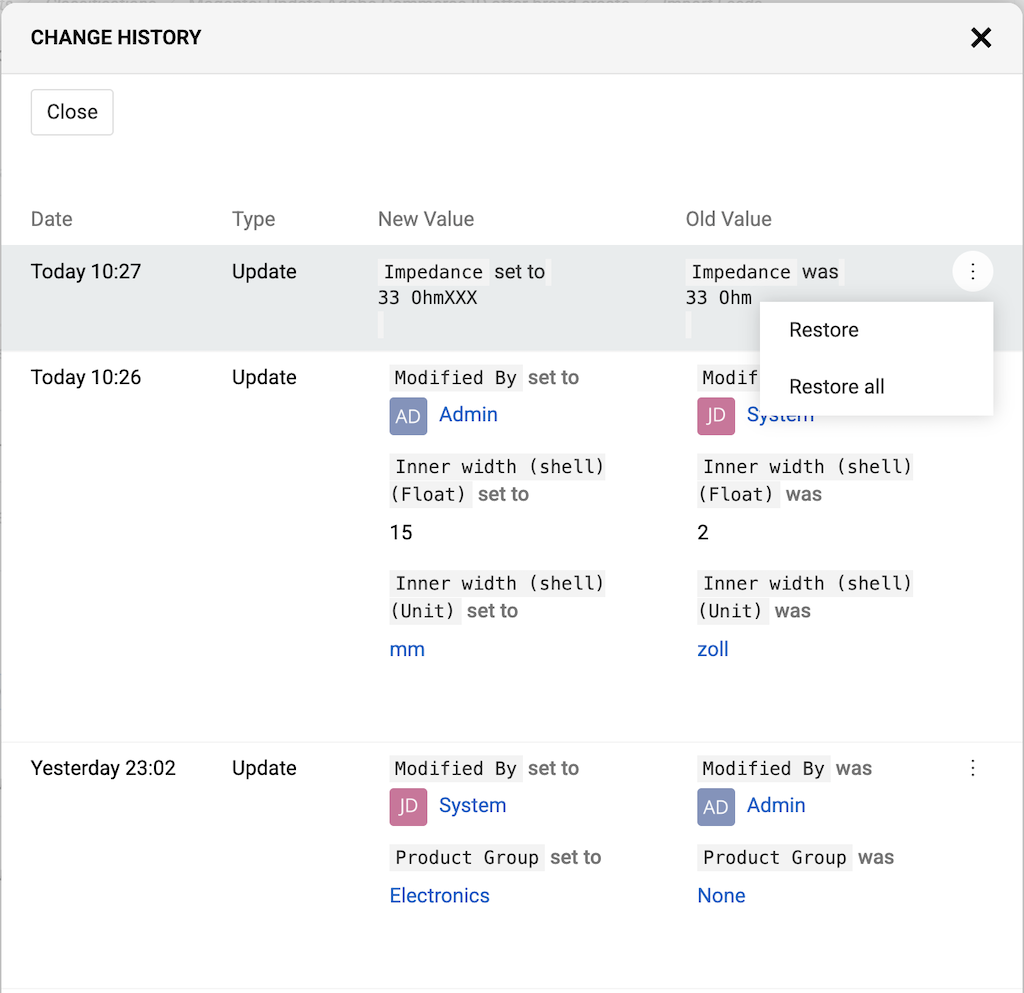Click the zoll unit link
Viewport: 1024px width, 993px height.
pyautogui.click(x=713, y=650)
